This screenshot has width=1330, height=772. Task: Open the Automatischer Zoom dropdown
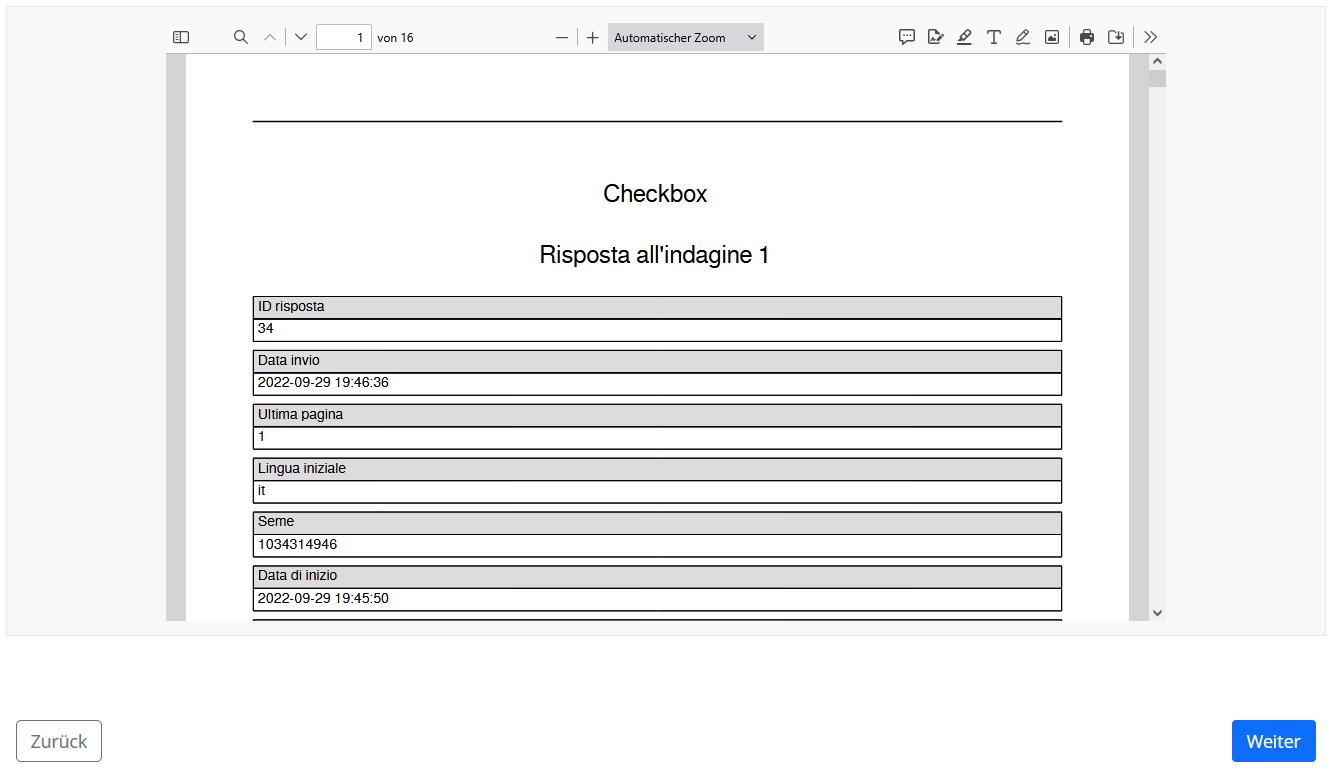(685, 37)
